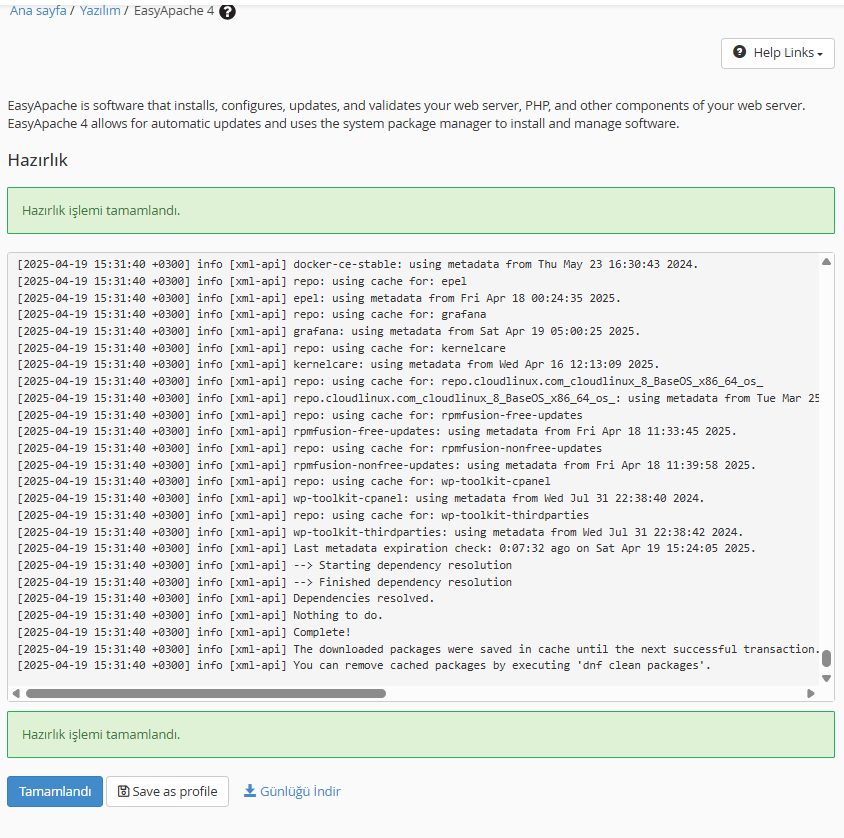Screen dimensions: 844x838
Task: Click the vertical scrollbar thumb of the log
Action: (x=826, y=658)
